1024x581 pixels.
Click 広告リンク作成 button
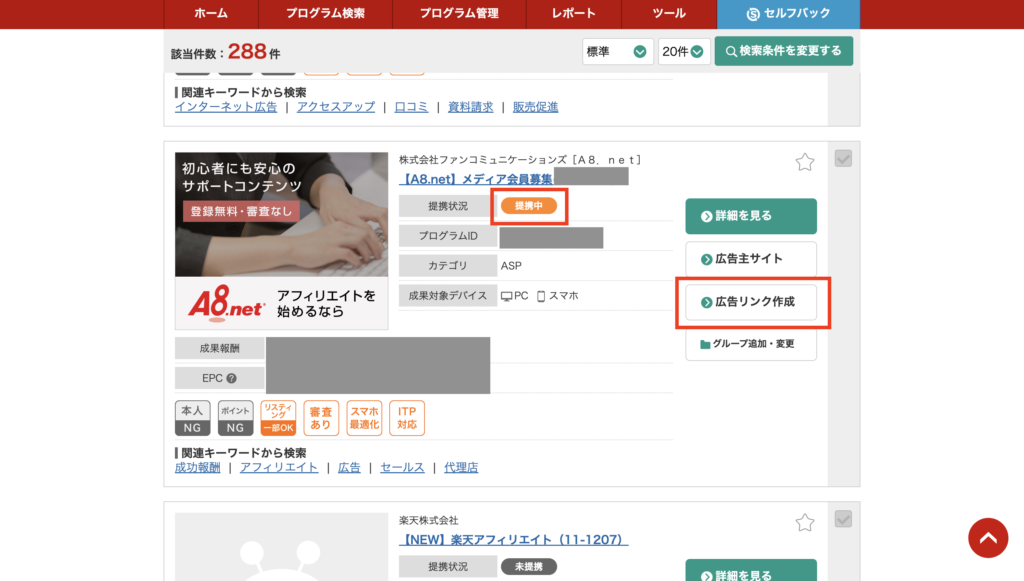click(x=751, y=302)
